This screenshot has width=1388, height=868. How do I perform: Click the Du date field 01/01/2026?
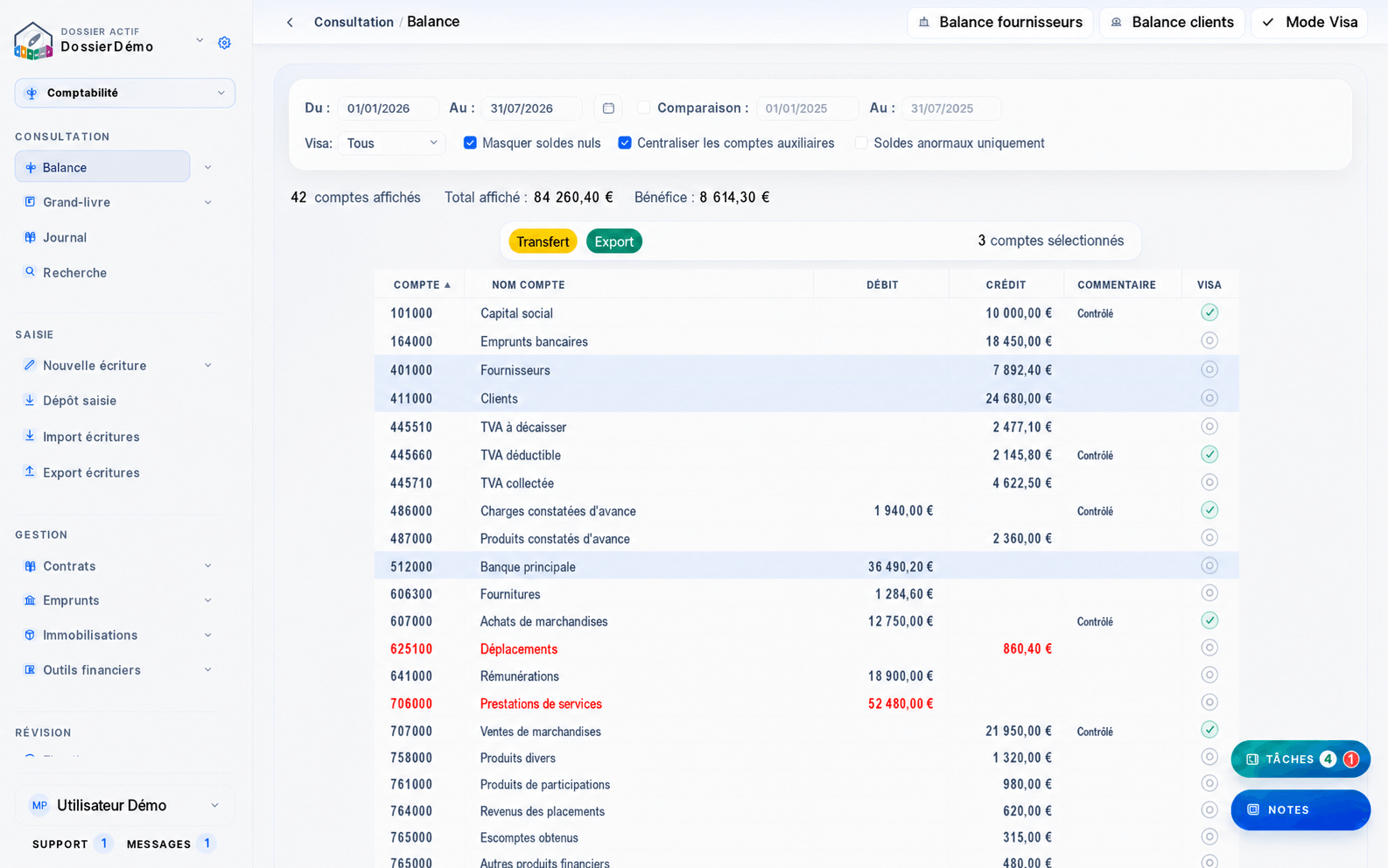point(388,108)
